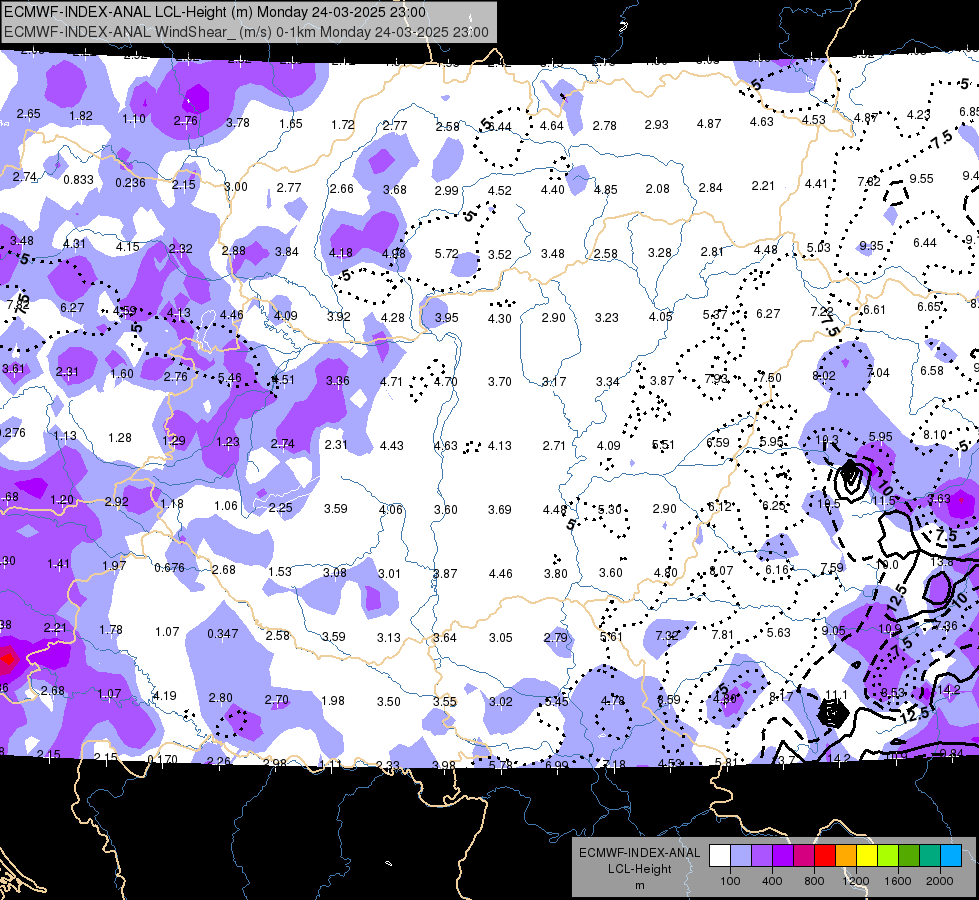The height and width of the screenshot is (900, 979).
Task: Click the white swatch in the LCL-Height legend
Action: pos(720,856)
